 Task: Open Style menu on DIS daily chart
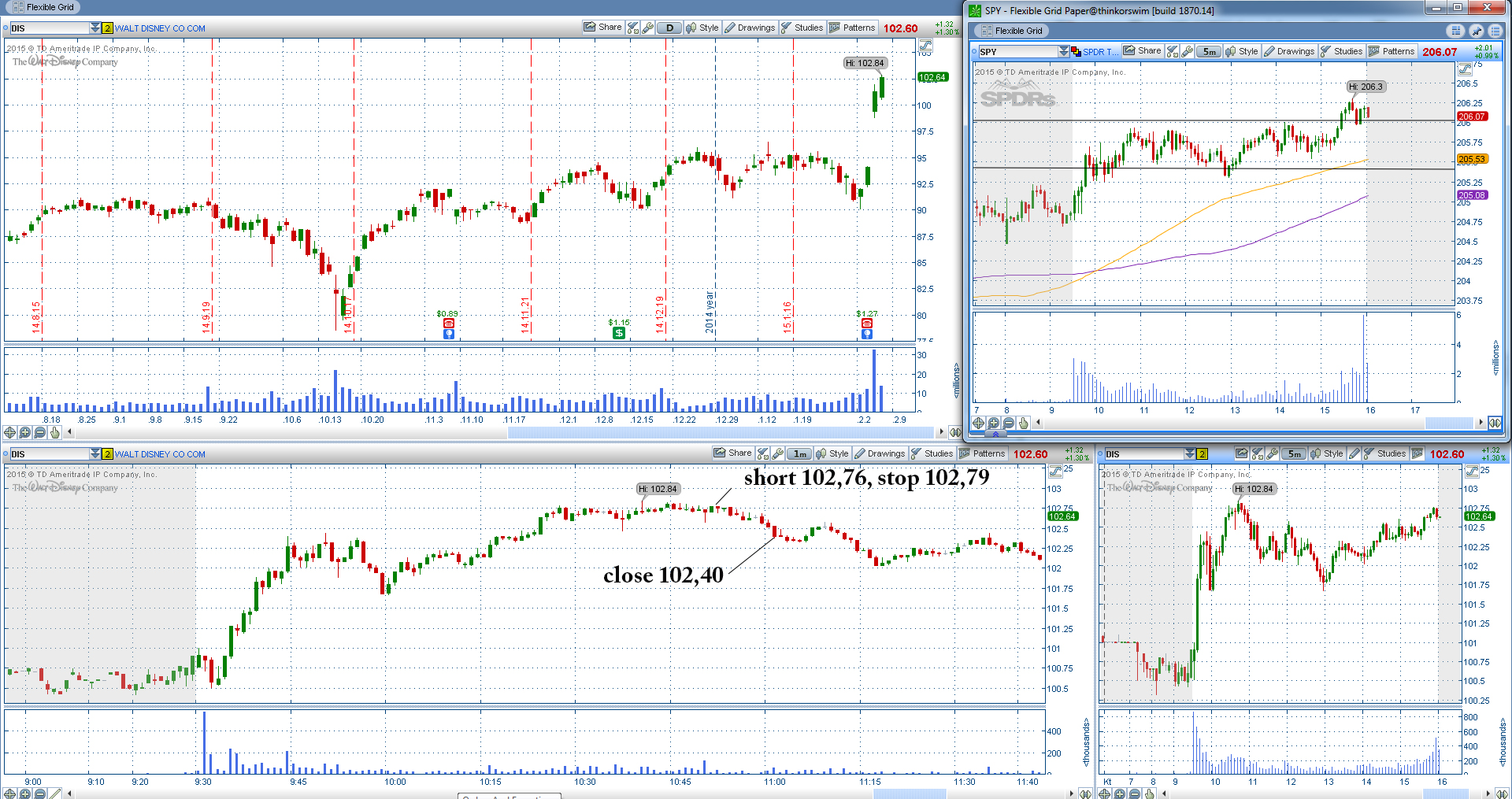(x=702, y=28)
